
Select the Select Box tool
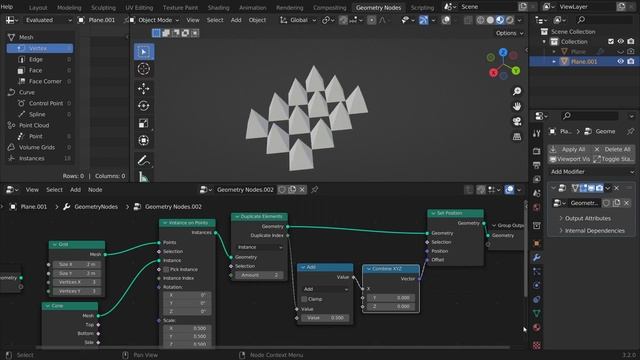point(143,52)
